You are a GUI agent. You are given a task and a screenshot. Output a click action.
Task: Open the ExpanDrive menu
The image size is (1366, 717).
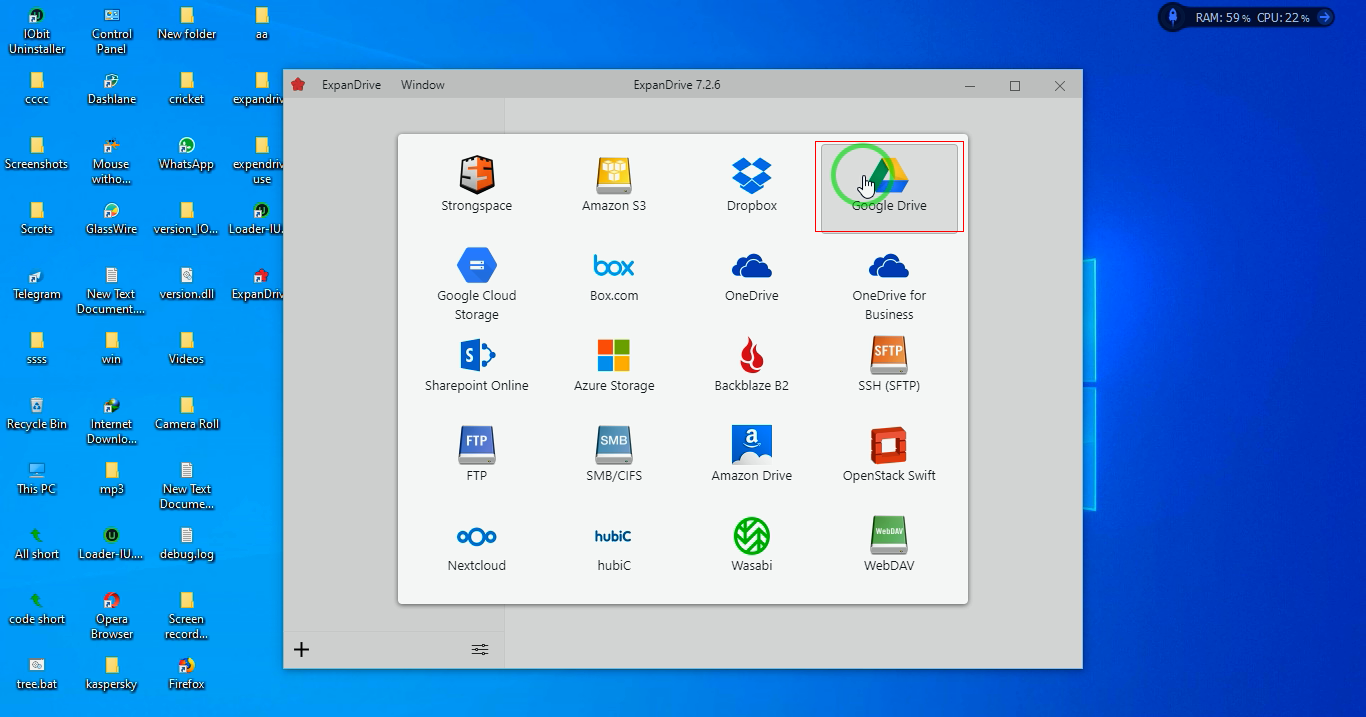click(351, 85)
